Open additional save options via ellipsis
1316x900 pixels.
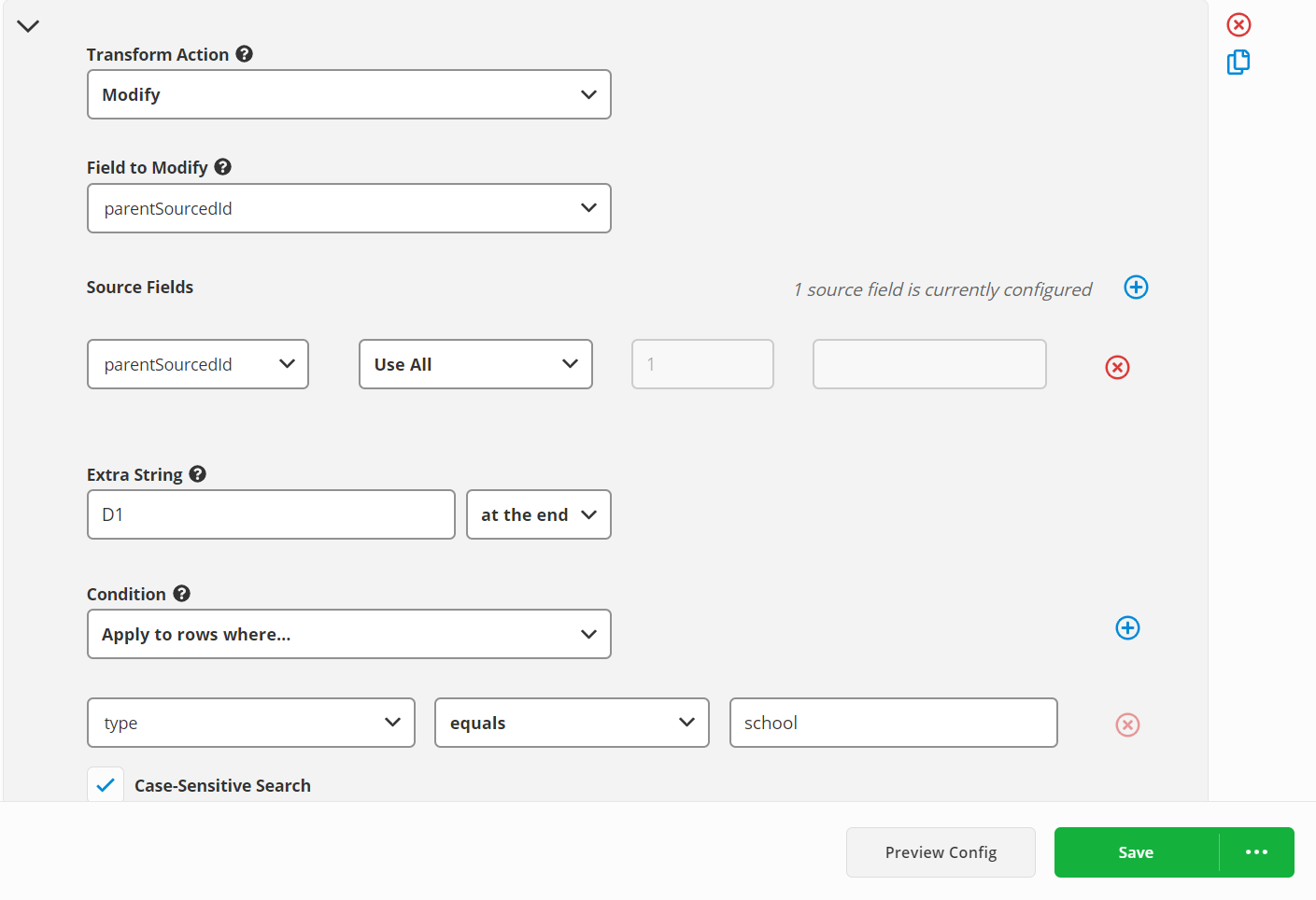tap(1256, 852)
